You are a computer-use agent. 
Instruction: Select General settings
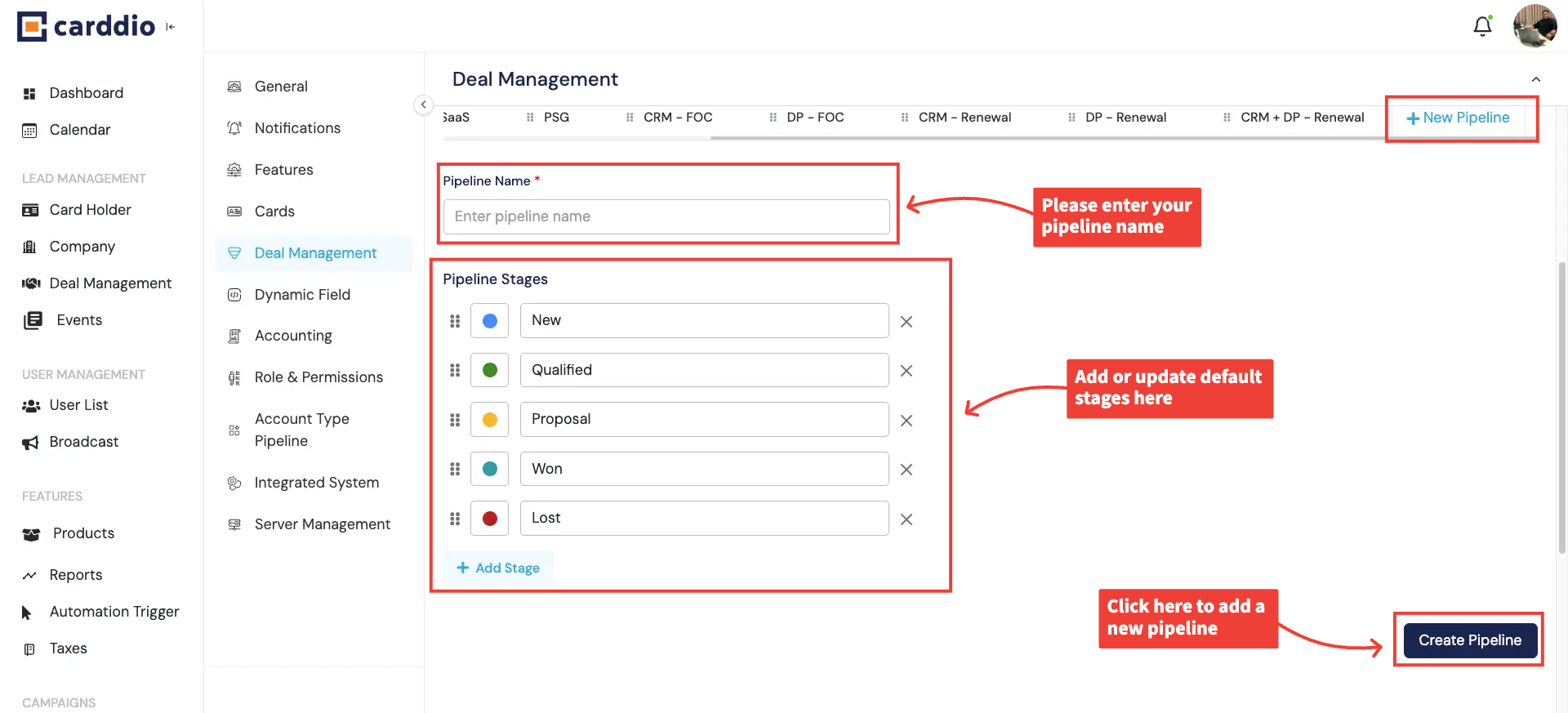click(281, 87)
